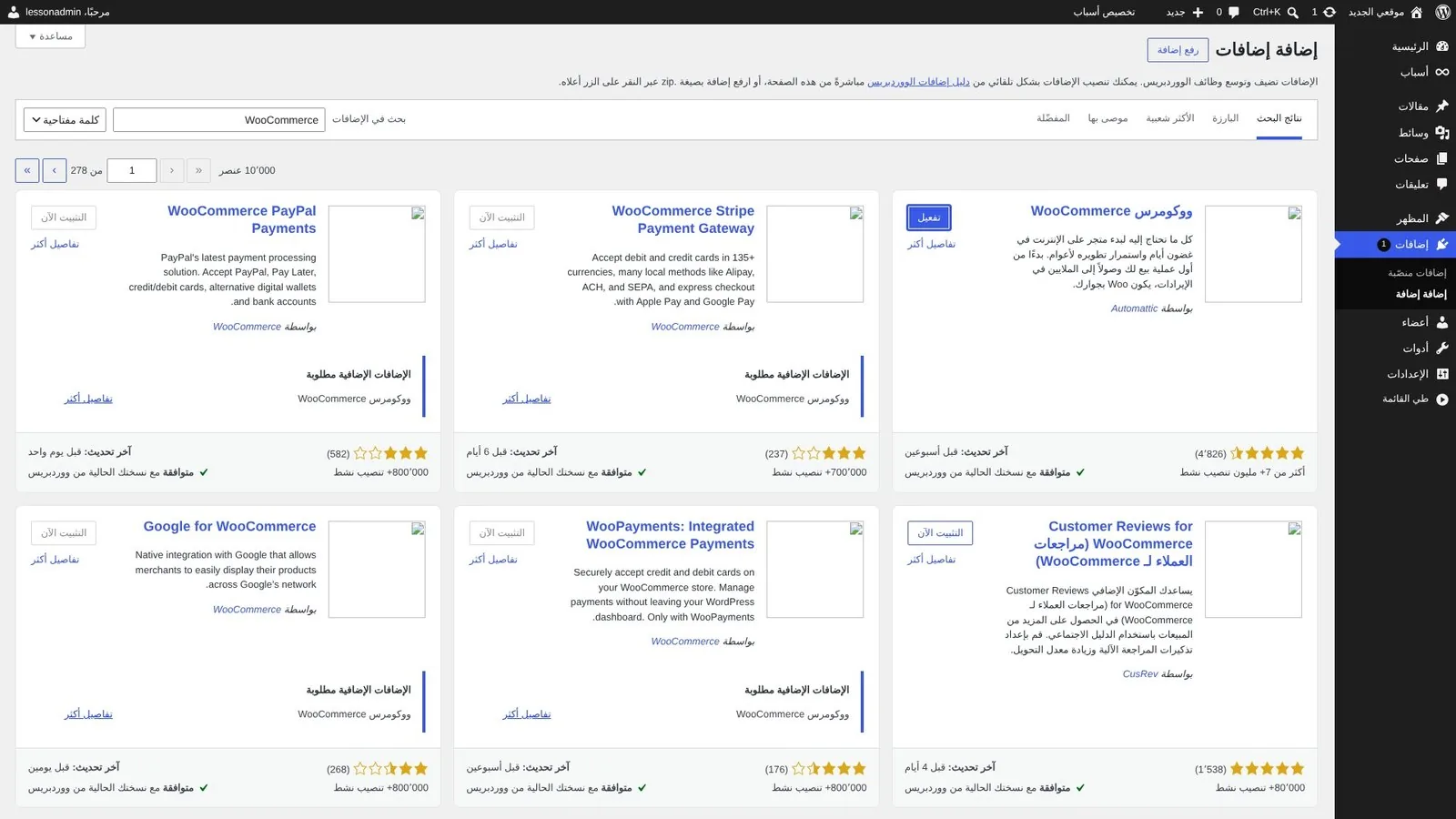Open the user avatar for lessonadmin
Screen dimensions: 1456x819
coord(14,12)
